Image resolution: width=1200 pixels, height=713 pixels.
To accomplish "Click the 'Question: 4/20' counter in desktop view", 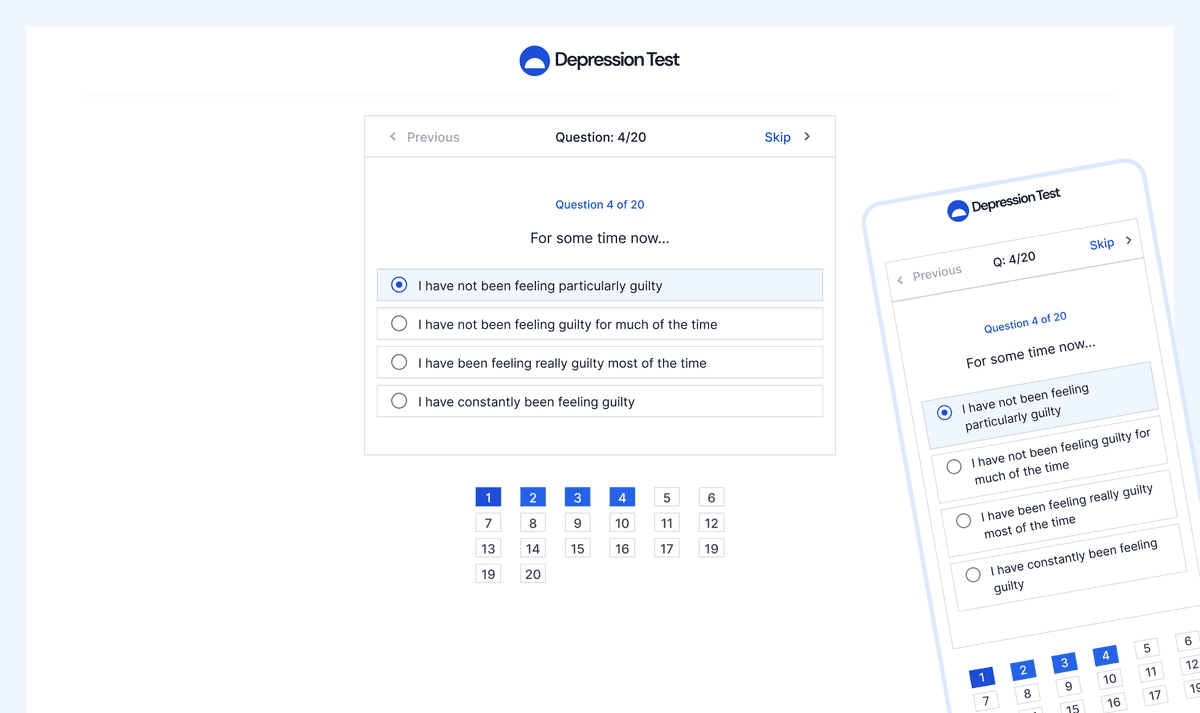I will [x=601, y=137].
